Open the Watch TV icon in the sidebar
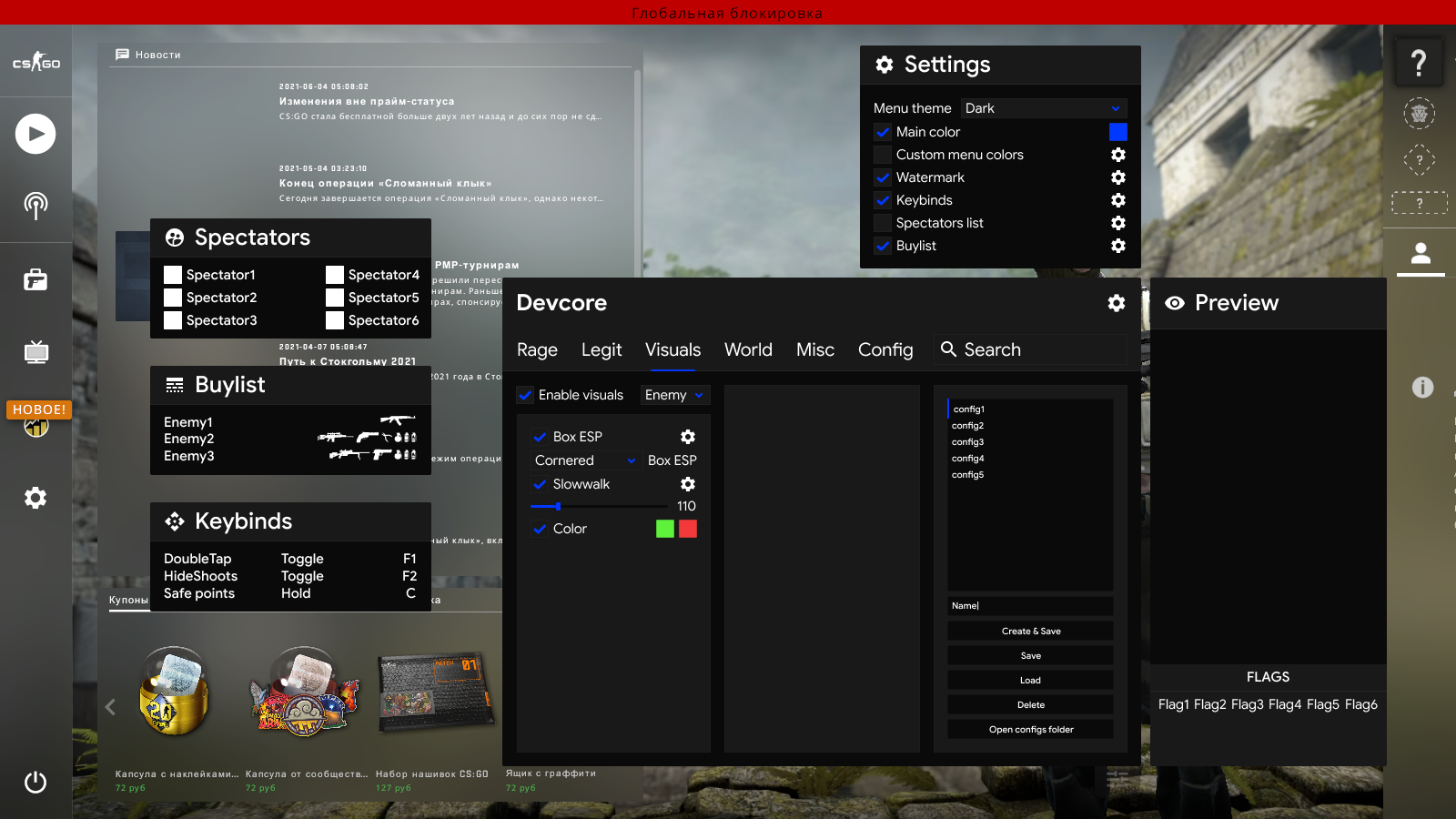The height and width of the screenshot is (819, 1456). tap(35, 352)
